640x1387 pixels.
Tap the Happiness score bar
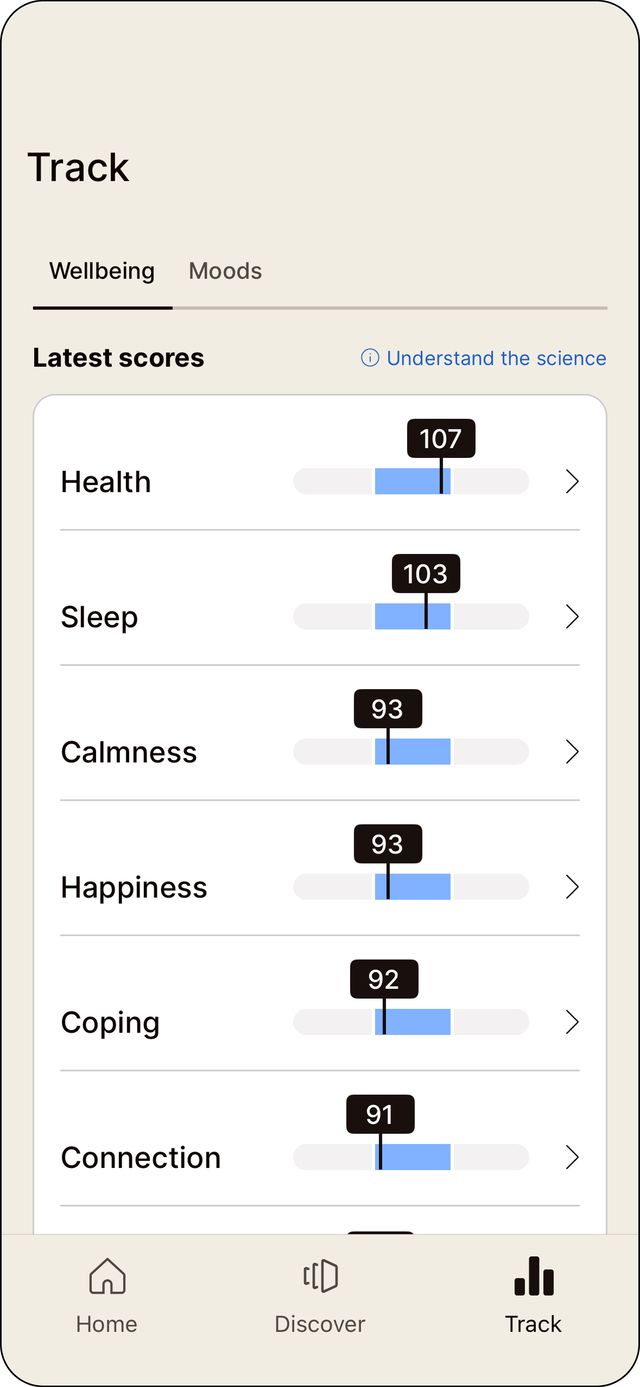[410, 887]
